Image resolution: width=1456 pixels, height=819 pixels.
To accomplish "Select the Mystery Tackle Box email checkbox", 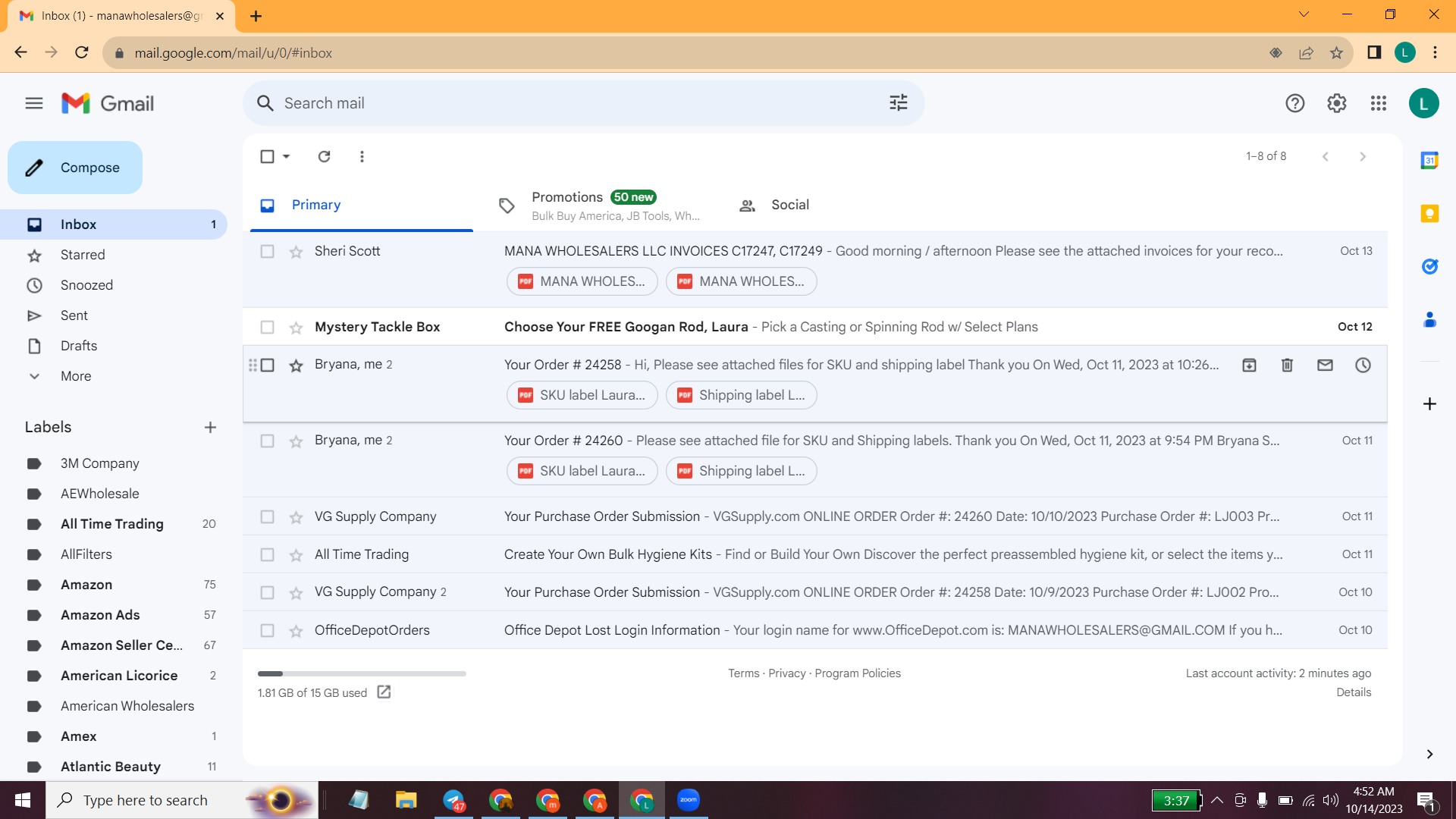I will (267, 327).
